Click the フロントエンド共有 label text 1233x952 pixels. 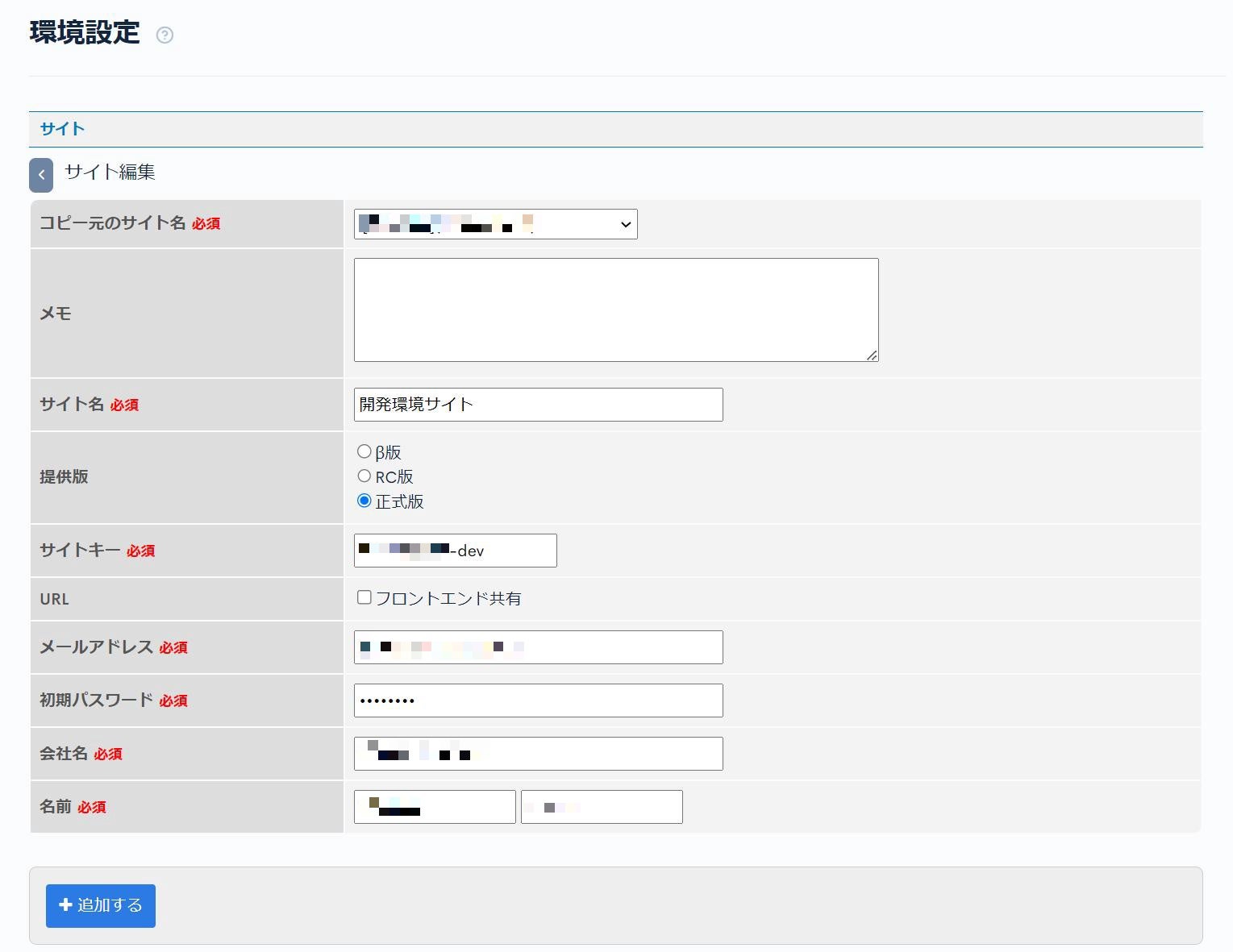[448, 598]
